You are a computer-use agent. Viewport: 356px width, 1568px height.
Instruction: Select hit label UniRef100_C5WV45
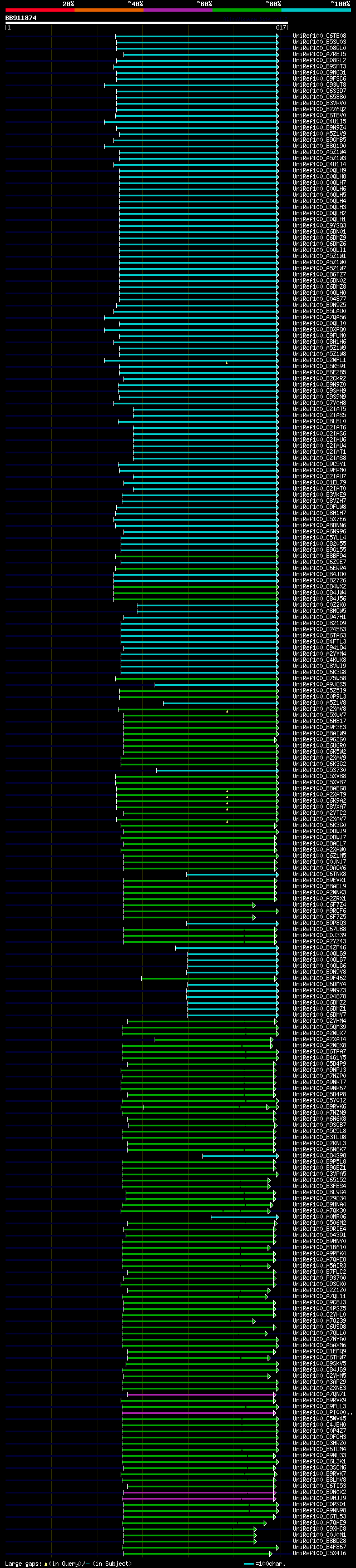tap(319, 1418)
